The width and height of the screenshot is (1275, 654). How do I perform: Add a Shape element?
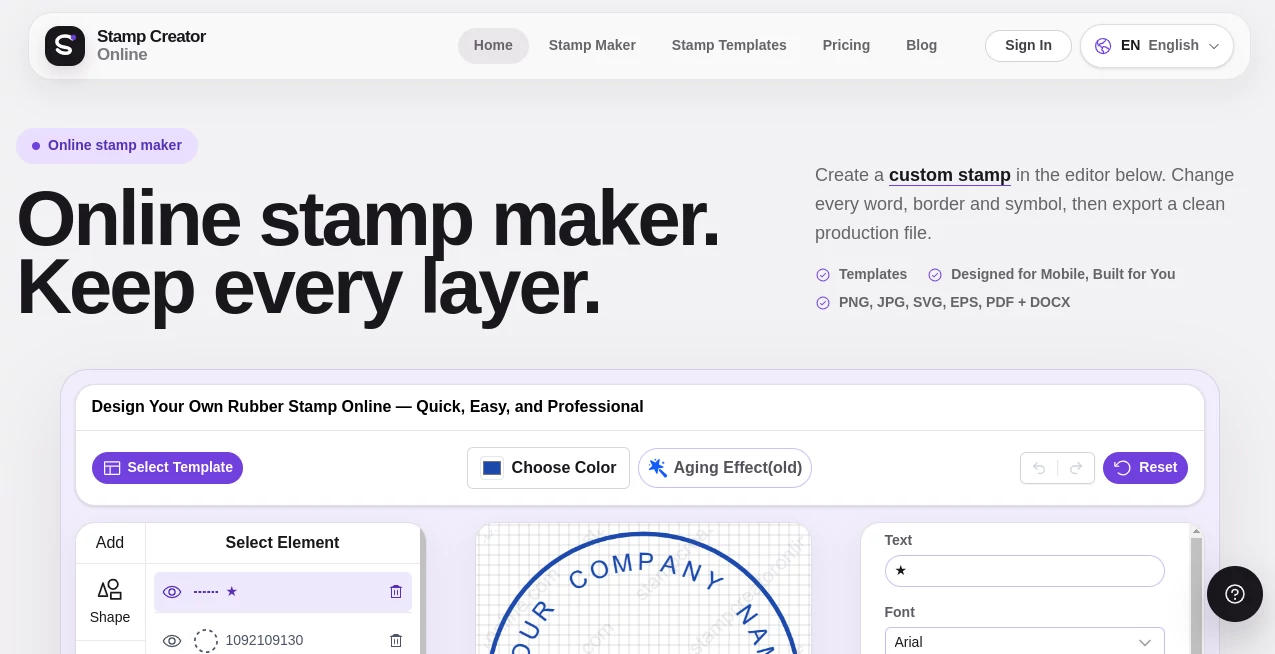coord(110,602)
